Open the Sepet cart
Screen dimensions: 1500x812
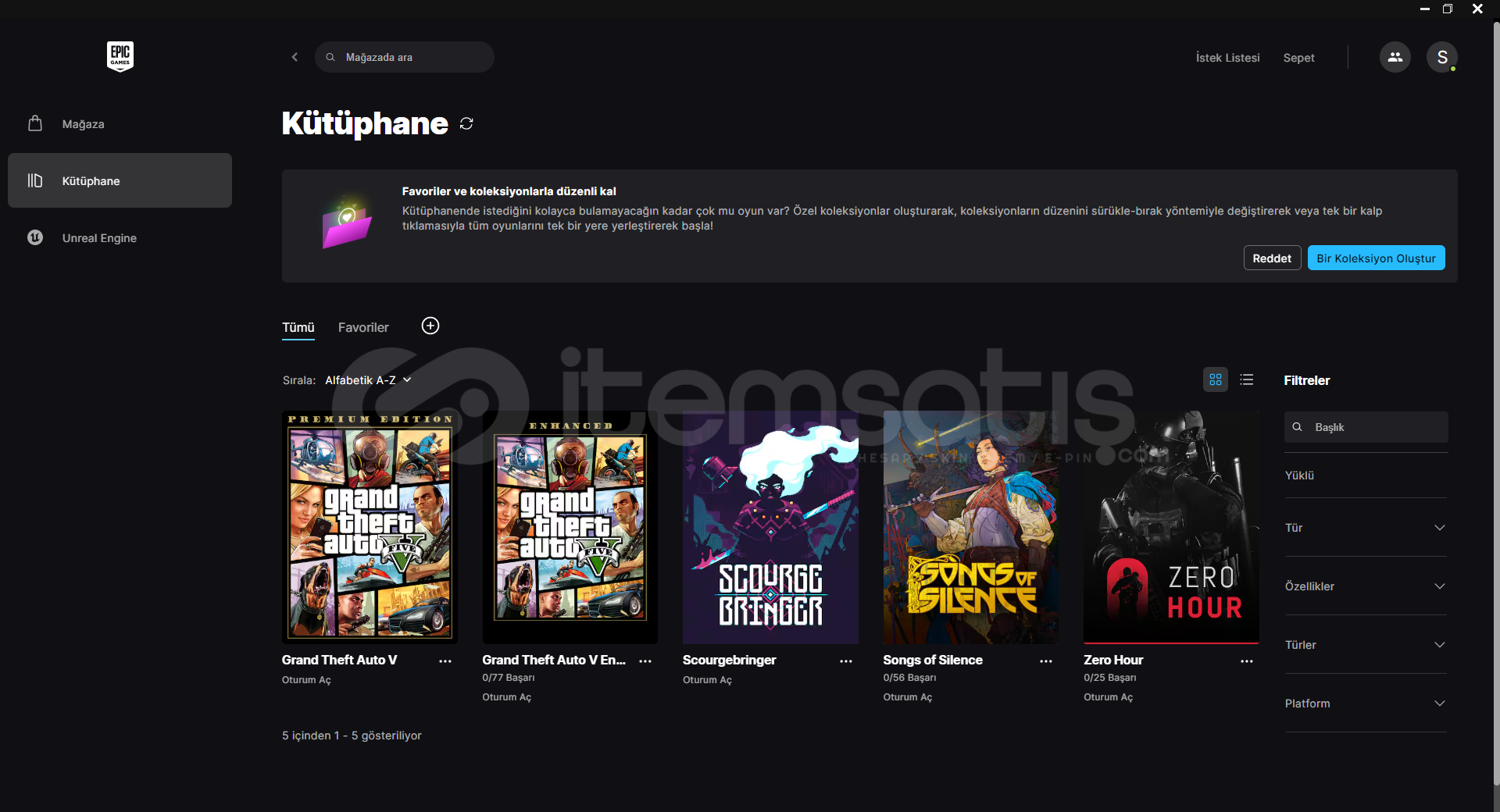click(x=1298, y=58)
